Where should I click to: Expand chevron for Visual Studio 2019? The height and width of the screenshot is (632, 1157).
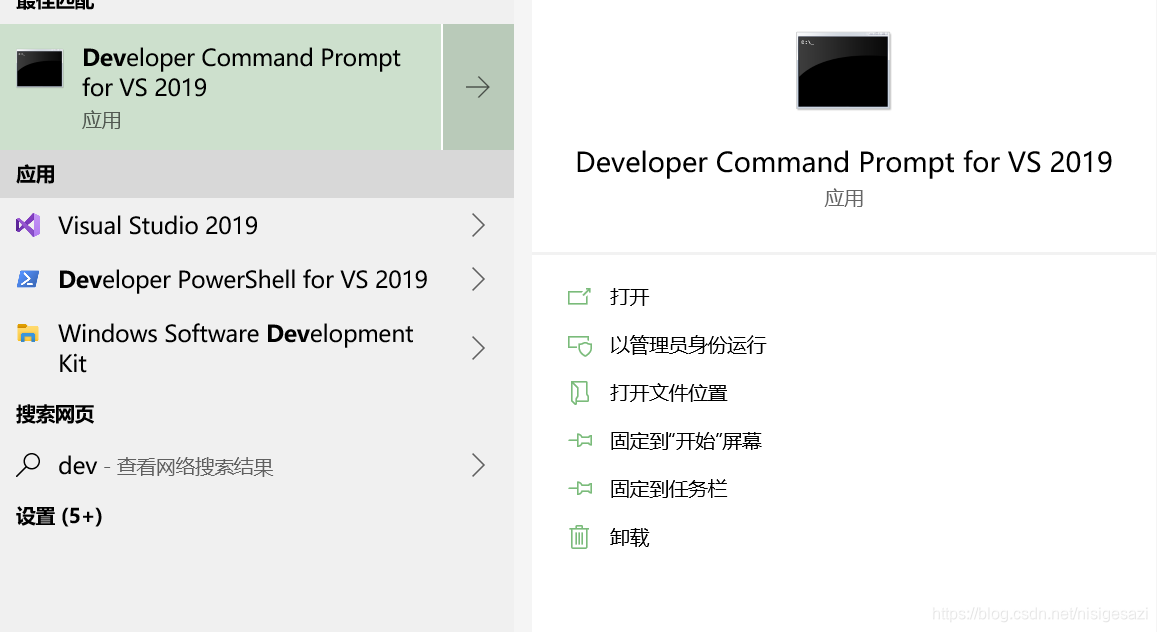click(478, 225)
